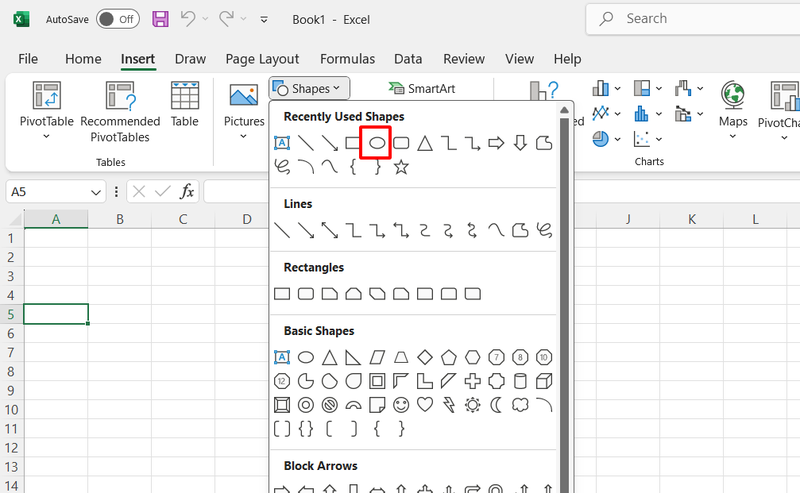Image resolution: width=800 pixels, height=493 pixels.
Task: Choose the No Symbol basic shape
Action: pos(330,405)
